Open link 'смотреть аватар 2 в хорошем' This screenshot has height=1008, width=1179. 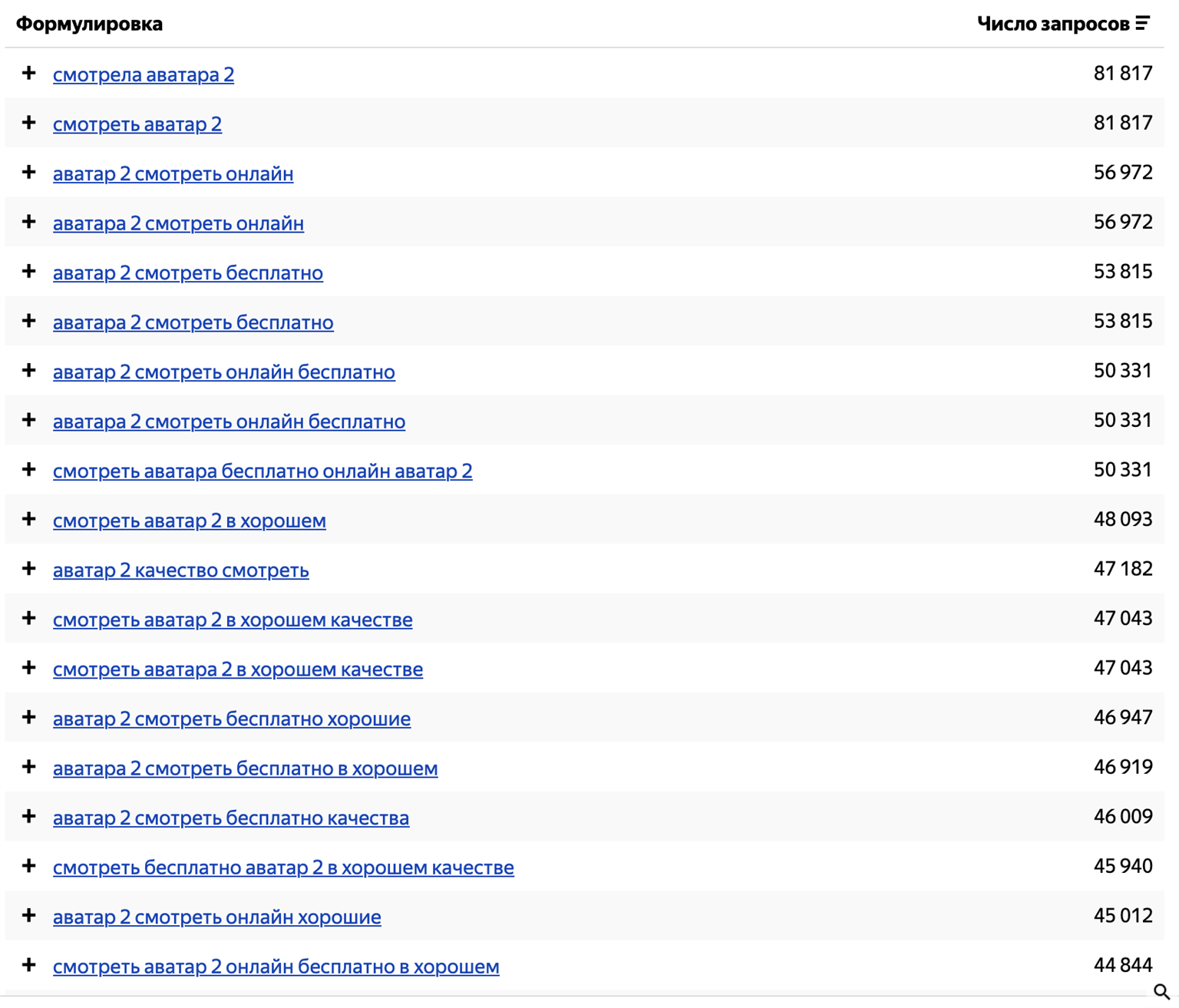coord(190,521)
